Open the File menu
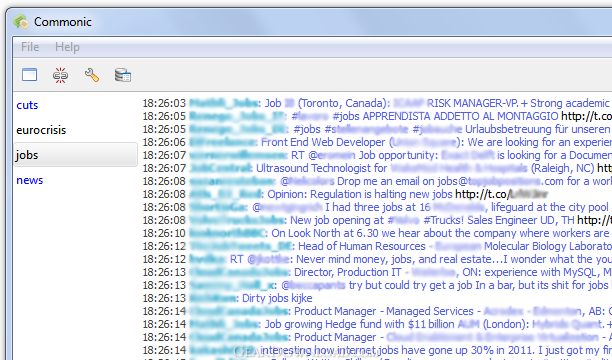 (30, 47)
